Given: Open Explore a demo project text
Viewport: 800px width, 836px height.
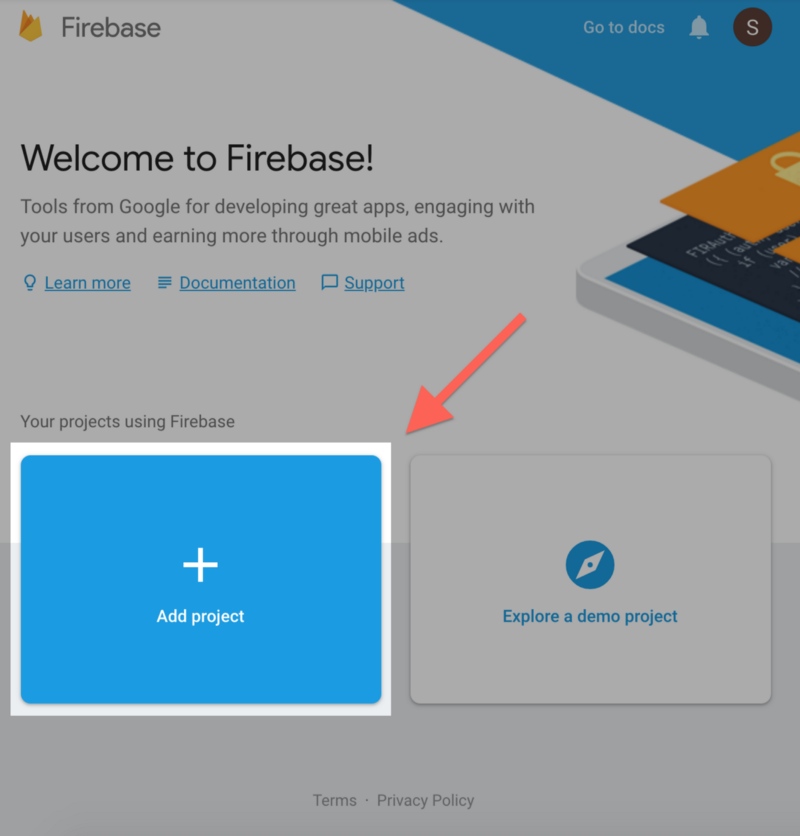Looking at the screenshot, I should coord(590,616).
